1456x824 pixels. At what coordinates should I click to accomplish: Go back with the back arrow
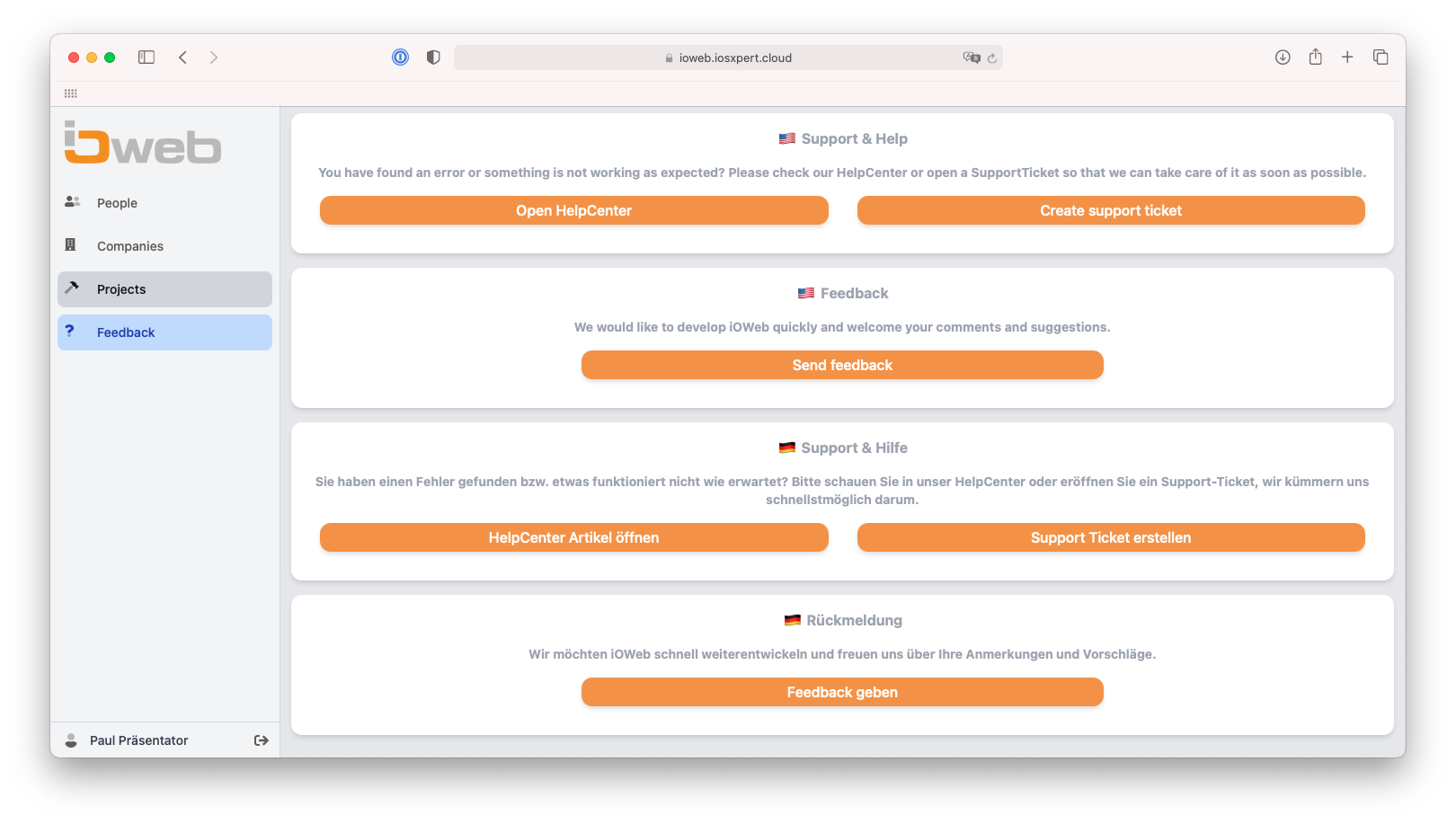pyautogui.click(x=182, y=58)
